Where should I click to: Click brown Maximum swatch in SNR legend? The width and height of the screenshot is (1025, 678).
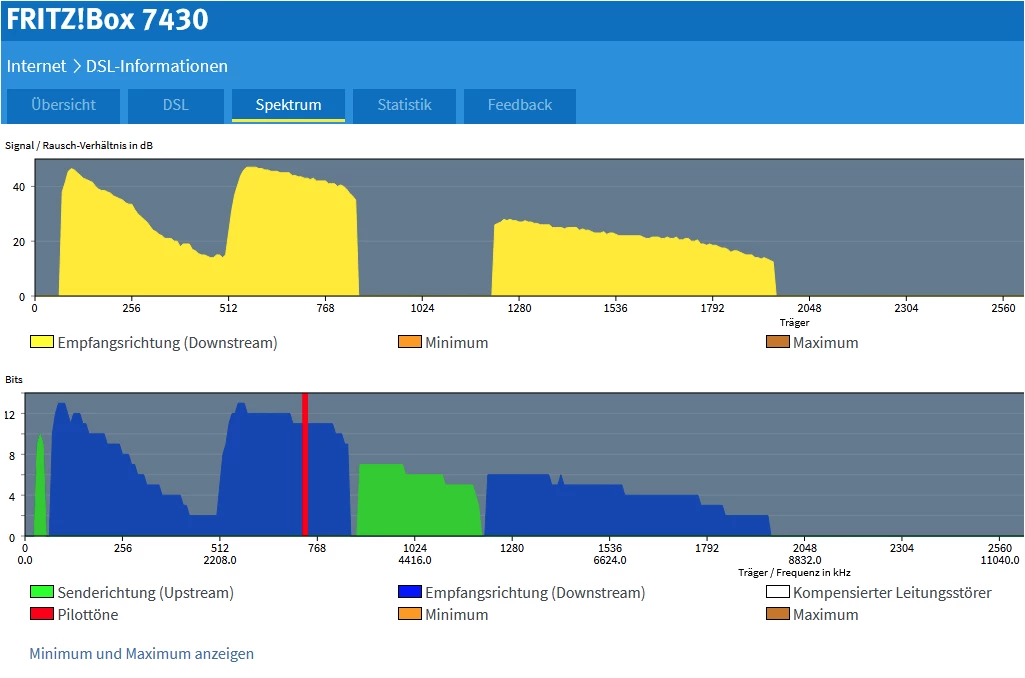[778, 342]
